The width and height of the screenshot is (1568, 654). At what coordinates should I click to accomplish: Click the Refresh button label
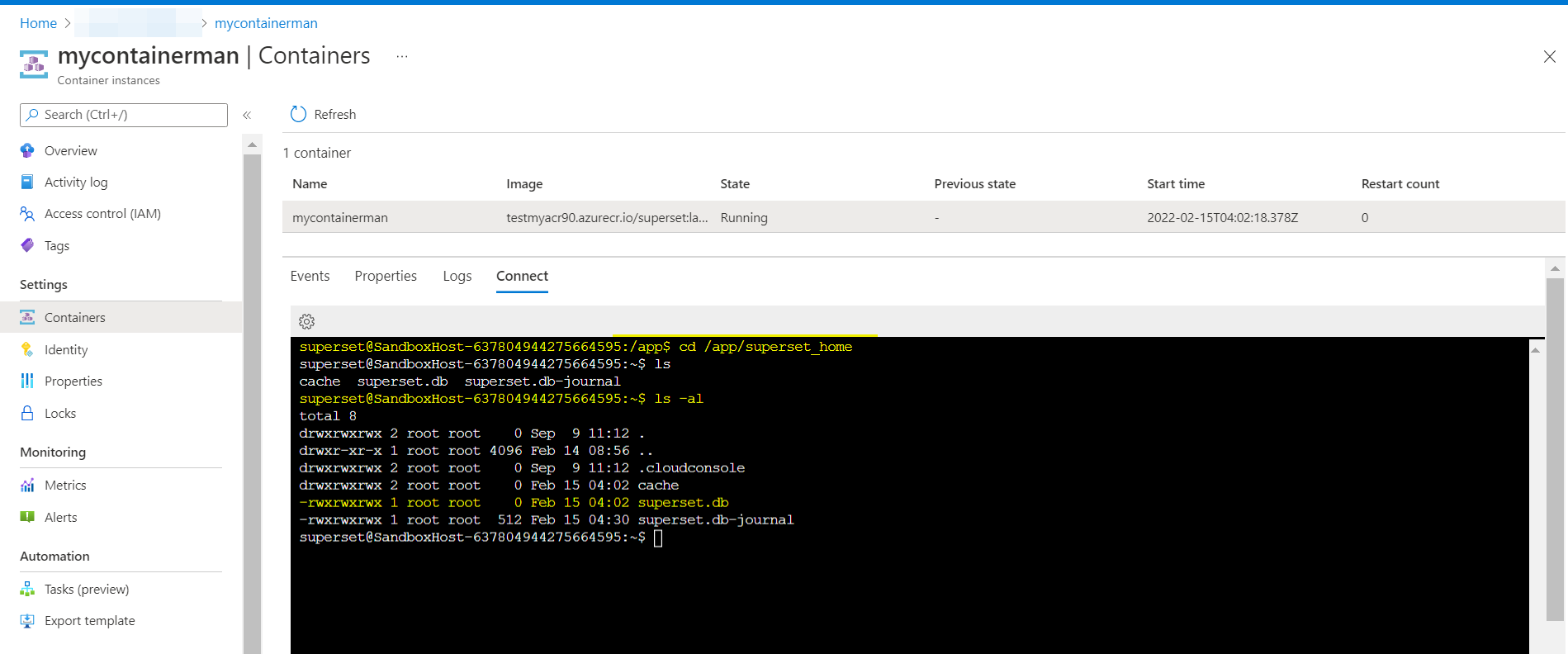click(335, 114)
